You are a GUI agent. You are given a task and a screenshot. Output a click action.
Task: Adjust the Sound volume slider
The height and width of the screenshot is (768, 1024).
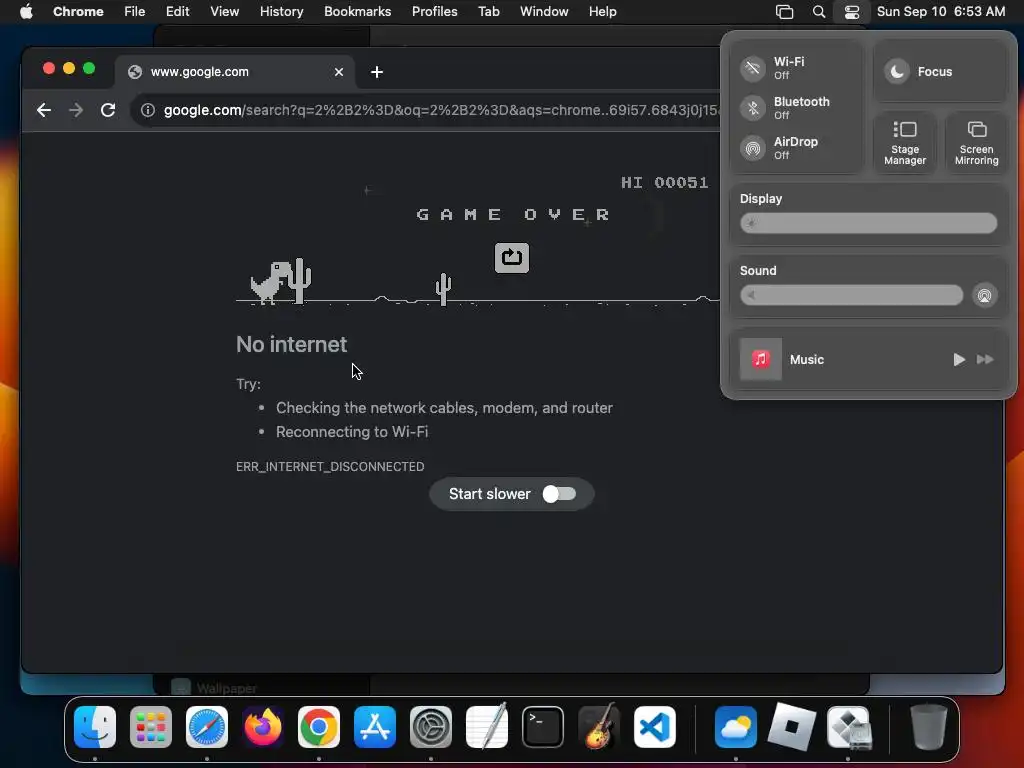point(851,295)
